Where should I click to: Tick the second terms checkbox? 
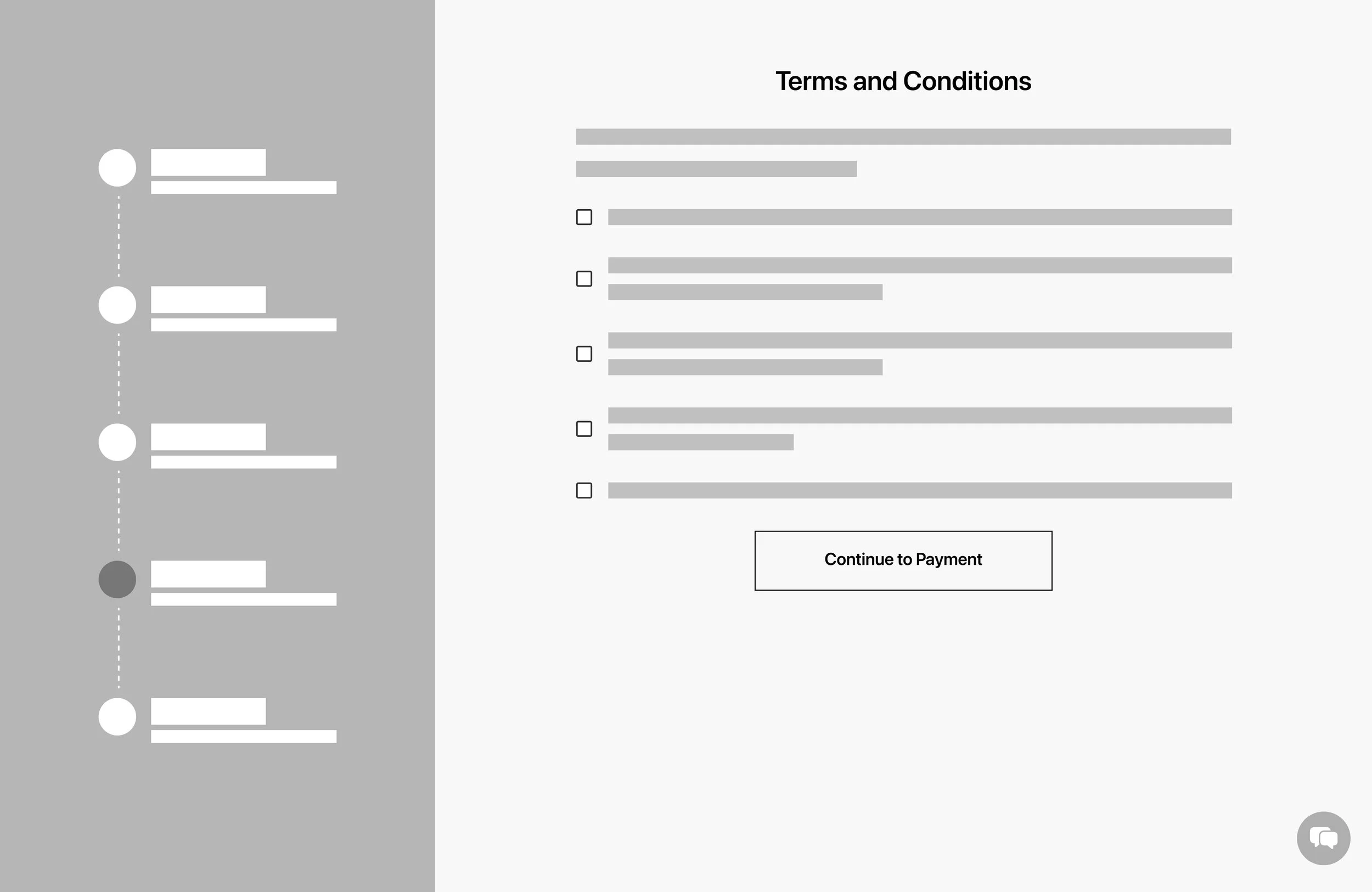pos(584,278)
